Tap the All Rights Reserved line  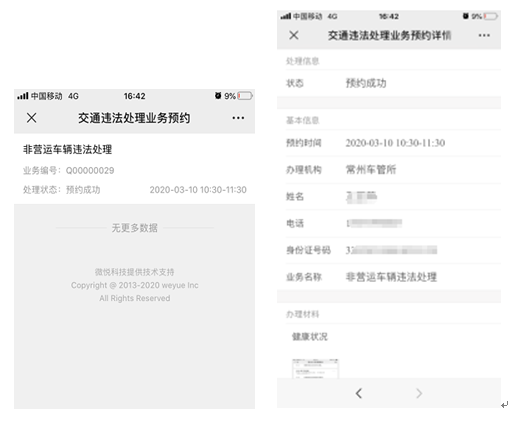(134, 298)
